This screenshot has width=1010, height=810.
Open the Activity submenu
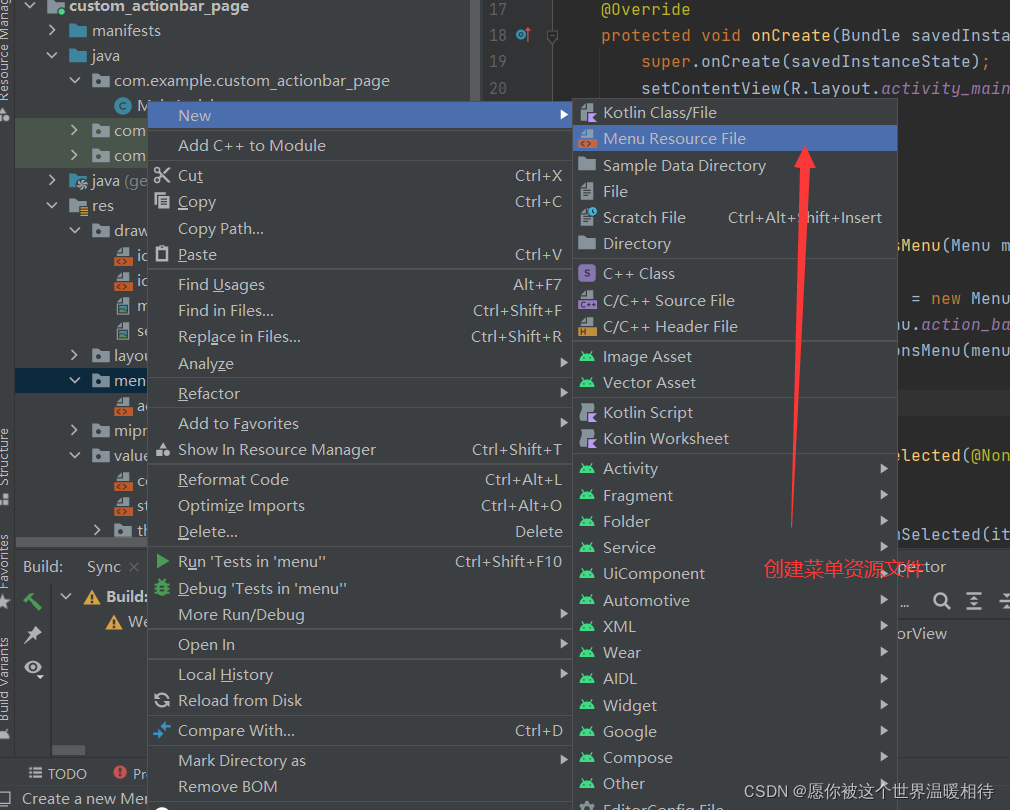click(x=734, y=469)
